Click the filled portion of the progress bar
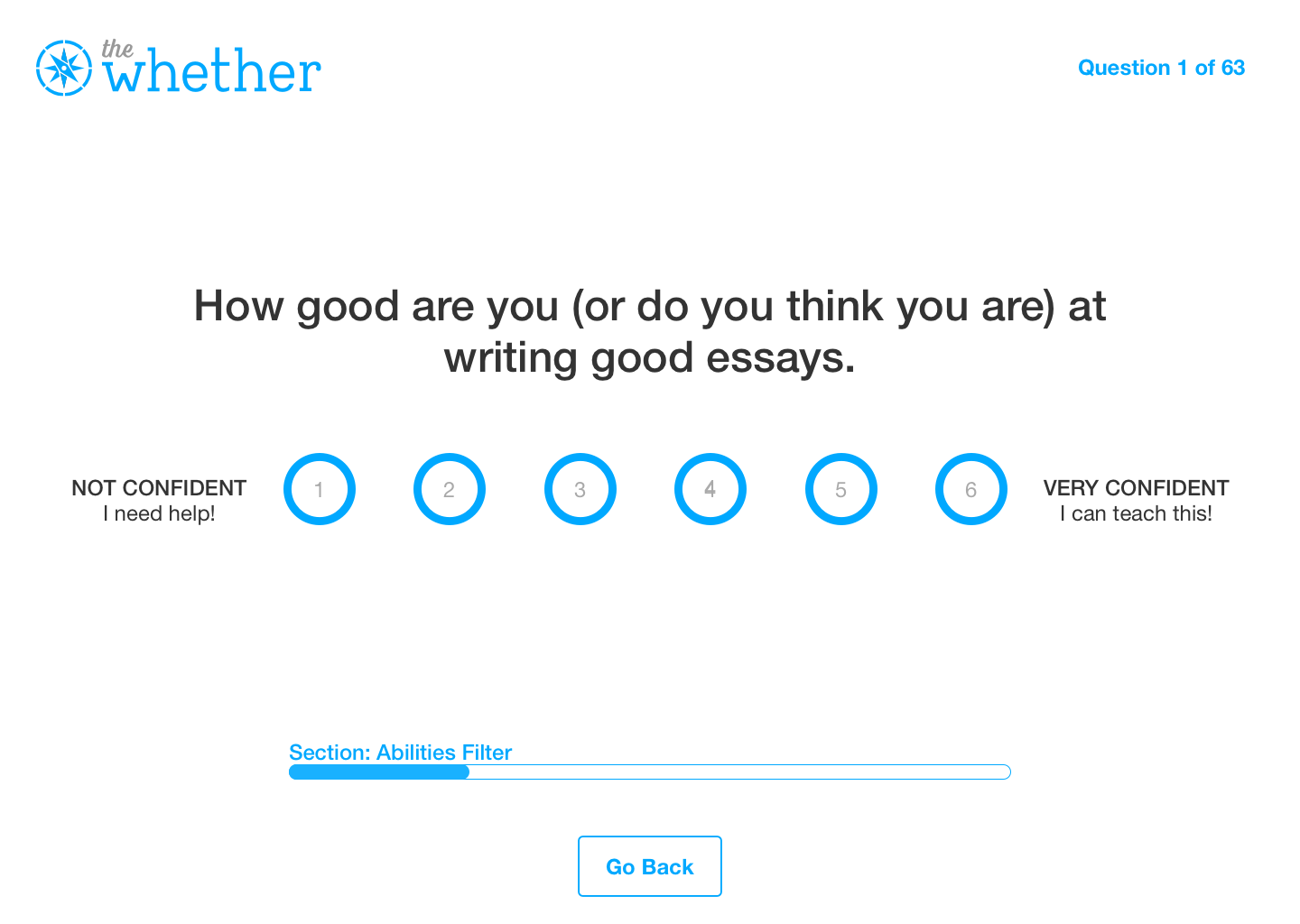The image size is (1300, 924). [x=379, y=772]
